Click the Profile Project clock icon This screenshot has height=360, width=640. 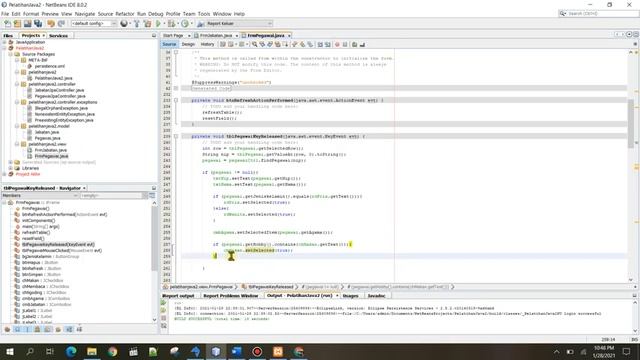(184, 24)
